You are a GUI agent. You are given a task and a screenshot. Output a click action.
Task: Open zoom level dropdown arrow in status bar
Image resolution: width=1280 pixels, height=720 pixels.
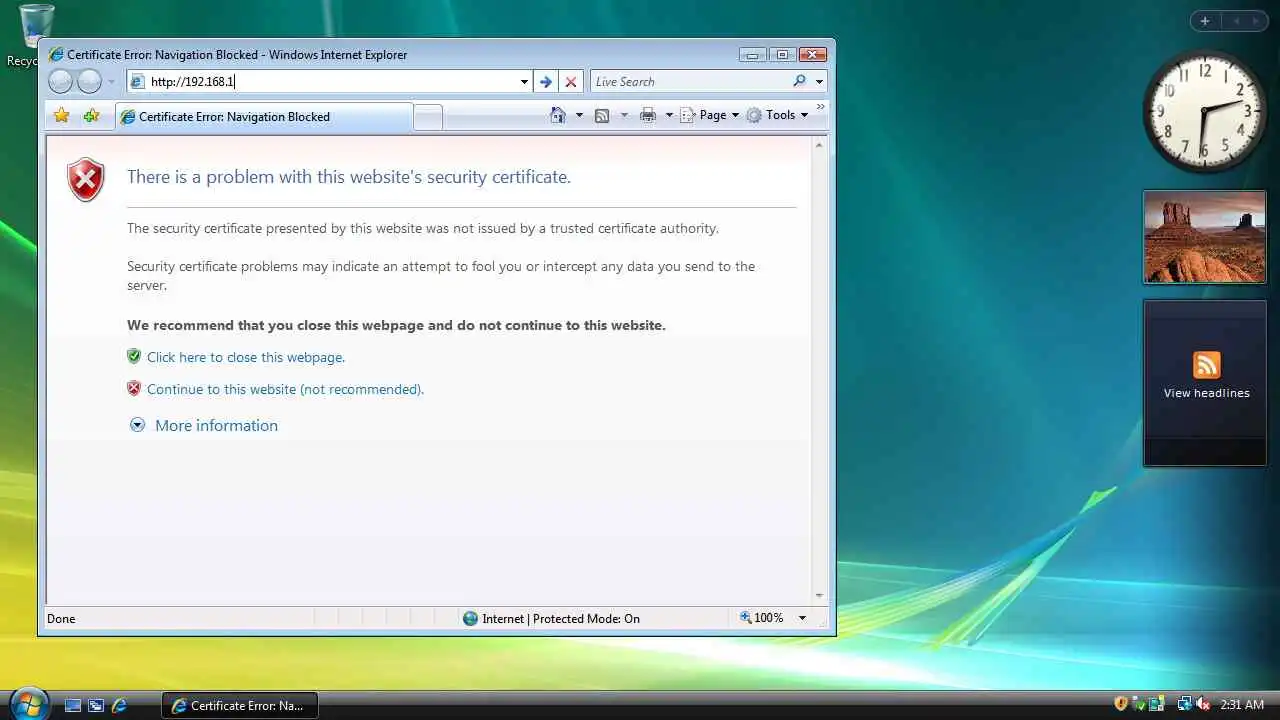coord(802,618)
